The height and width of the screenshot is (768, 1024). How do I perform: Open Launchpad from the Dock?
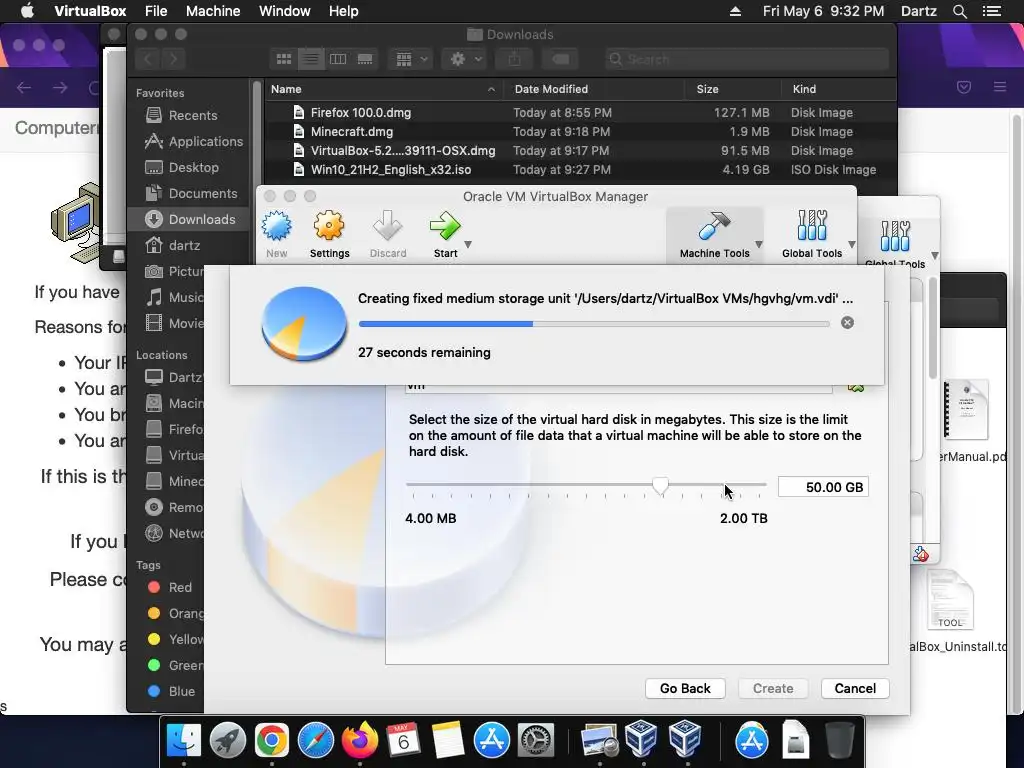227,740
